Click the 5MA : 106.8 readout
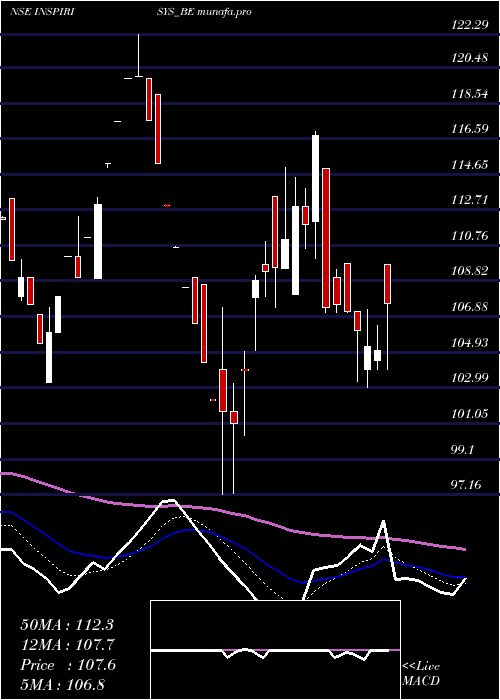 62,684
